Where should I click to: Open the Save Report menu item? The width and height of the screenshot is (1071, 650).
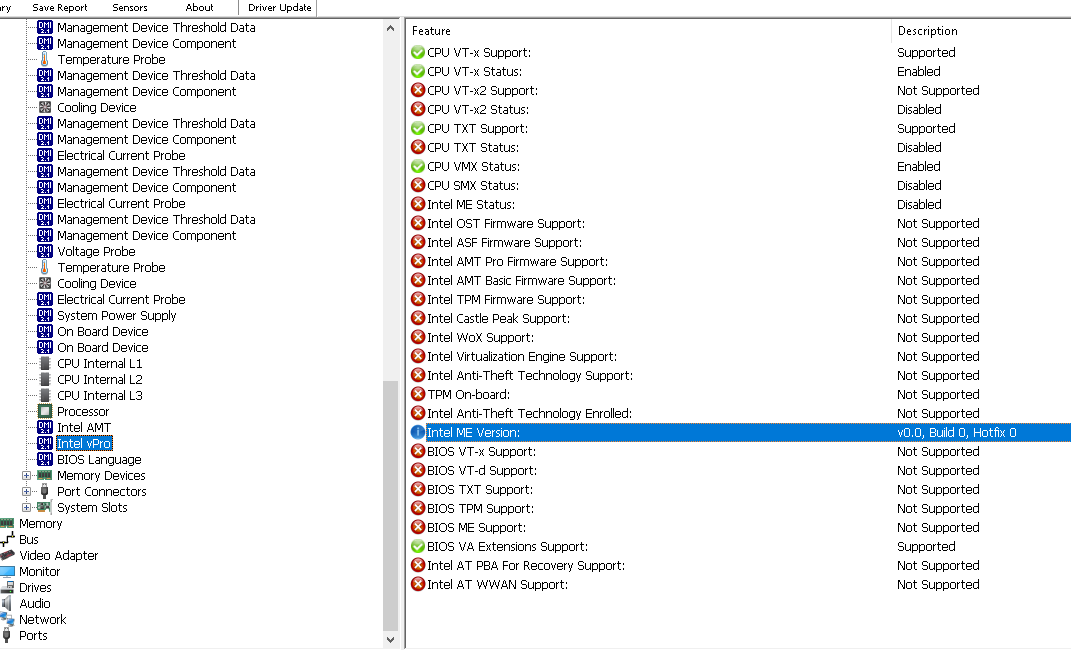tap(60, 8)
